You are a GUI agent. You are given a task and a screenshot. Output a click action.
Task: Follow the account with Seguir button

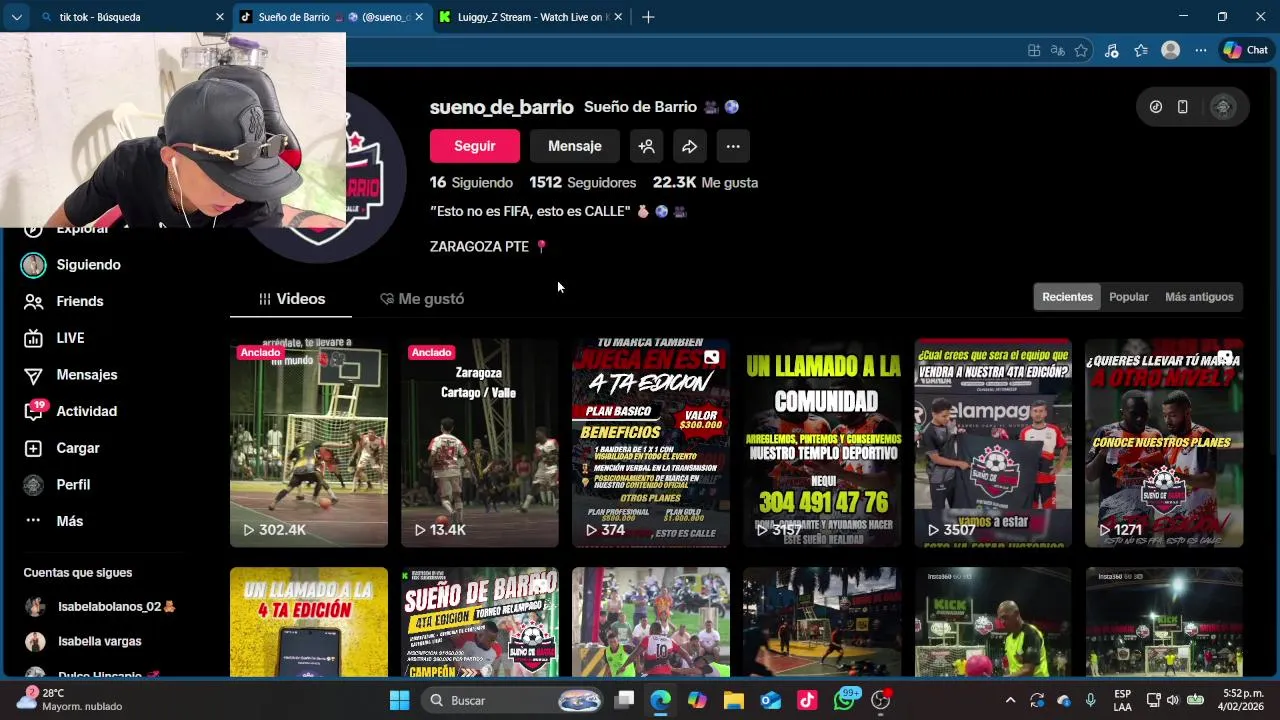(x=475, y=146)
